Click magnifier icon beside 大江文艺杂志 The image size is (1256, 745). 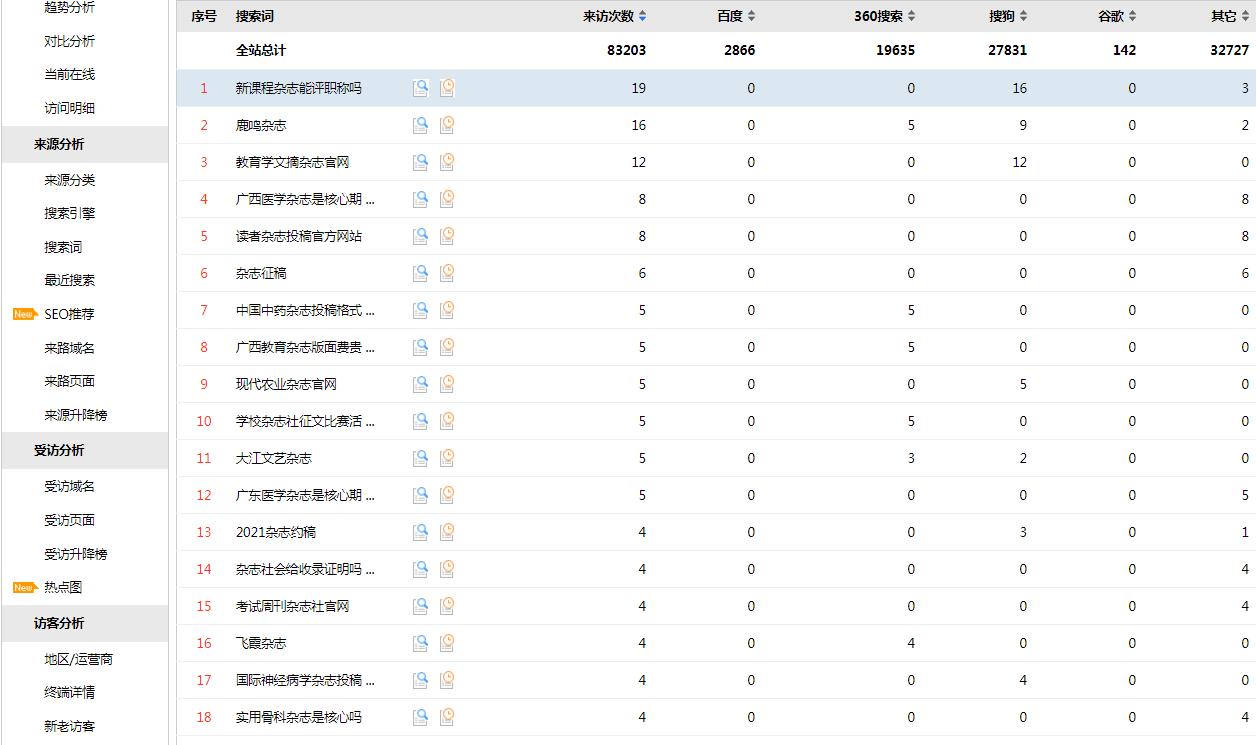[x=420, y=458]
